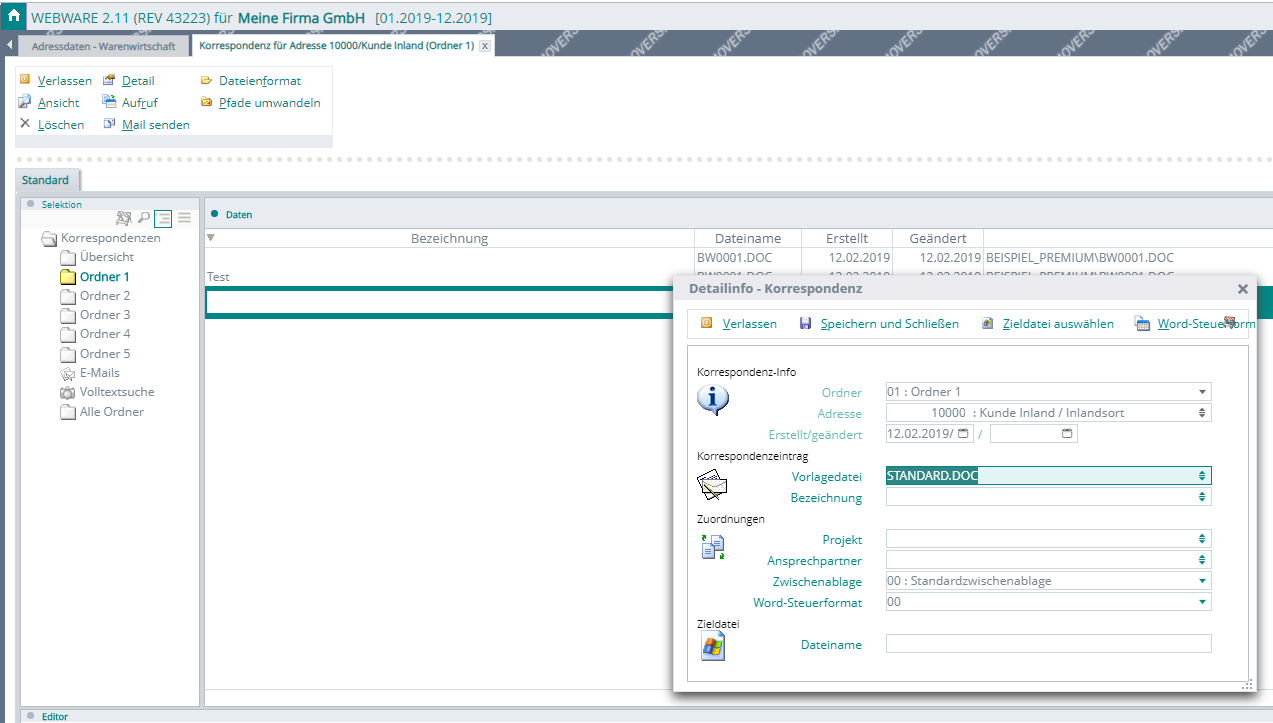Click the Dateienformat link in the toolbar
Viewport: 1273px width, 723px height.
pos(260,81)
